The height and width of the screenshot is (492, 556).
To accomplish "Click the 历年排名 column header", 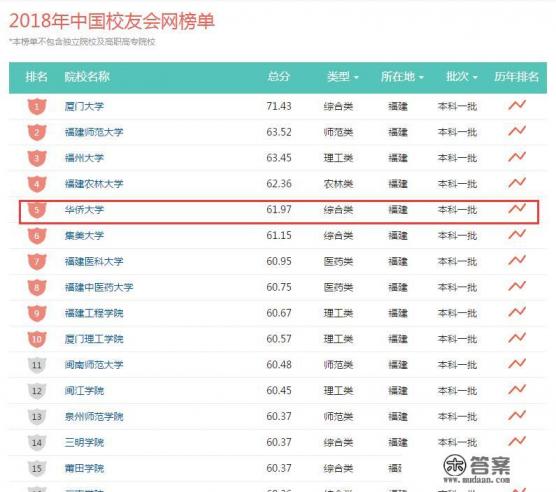I will pyautogui.click(x=517, y=77).
